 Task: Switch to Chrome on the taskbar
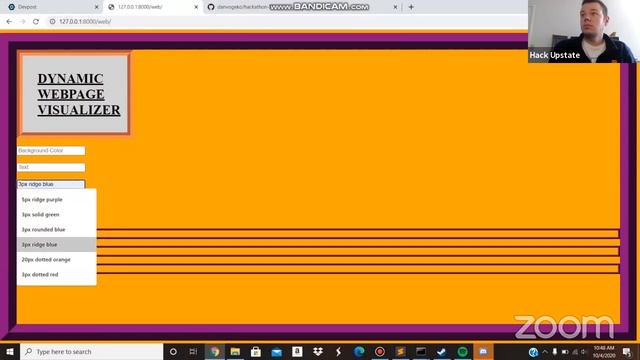(215, 351)
